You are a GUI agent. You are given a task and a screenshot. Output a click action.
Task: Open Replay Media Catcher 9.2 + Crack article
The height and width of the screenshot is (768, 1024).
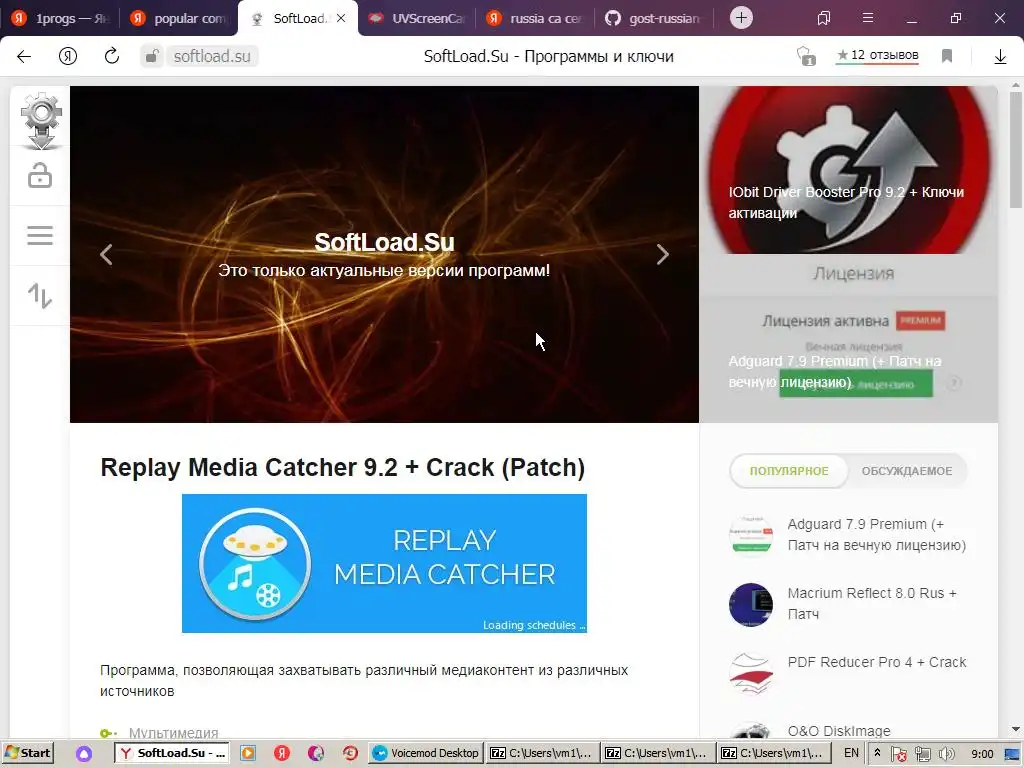[342, 468]
